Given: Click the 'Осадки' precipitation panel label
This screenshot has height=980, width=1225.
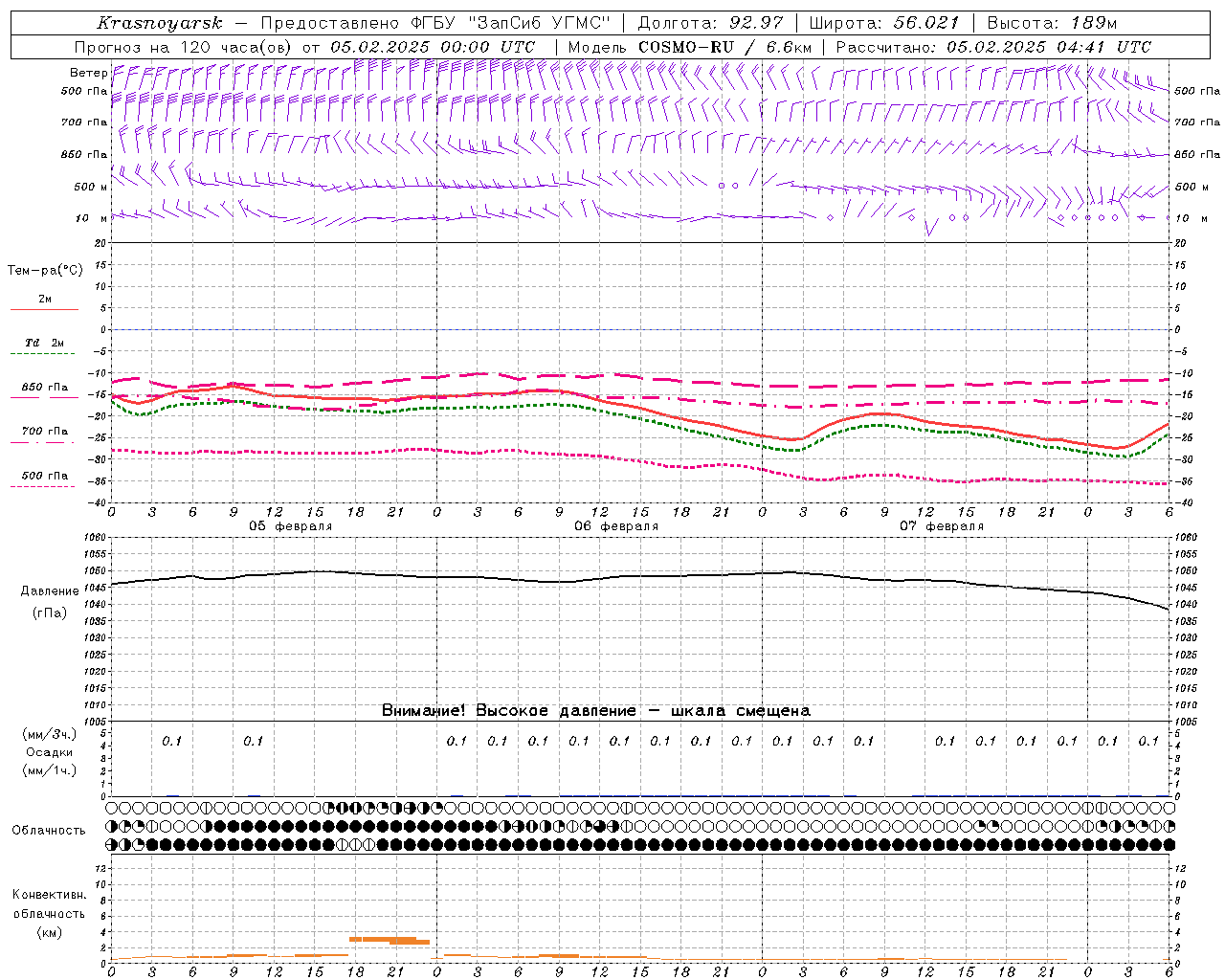Looking at the screenshot, I should click(50, 752).
